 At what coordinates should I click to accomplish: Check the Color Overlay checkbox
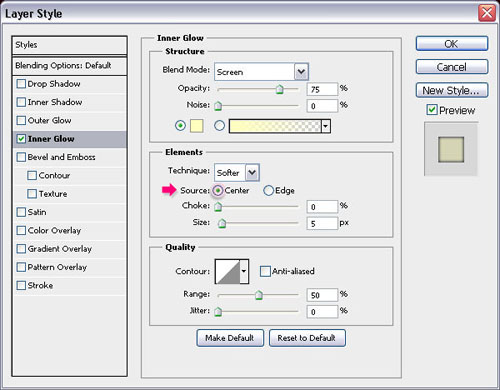(x=21, y=230)
